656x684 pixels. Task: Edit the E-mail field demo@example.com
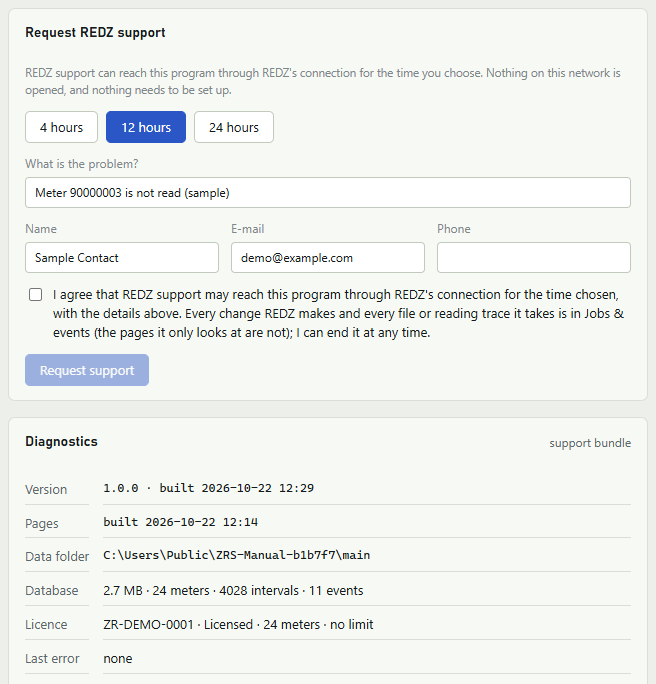click(x=328, y=257)
